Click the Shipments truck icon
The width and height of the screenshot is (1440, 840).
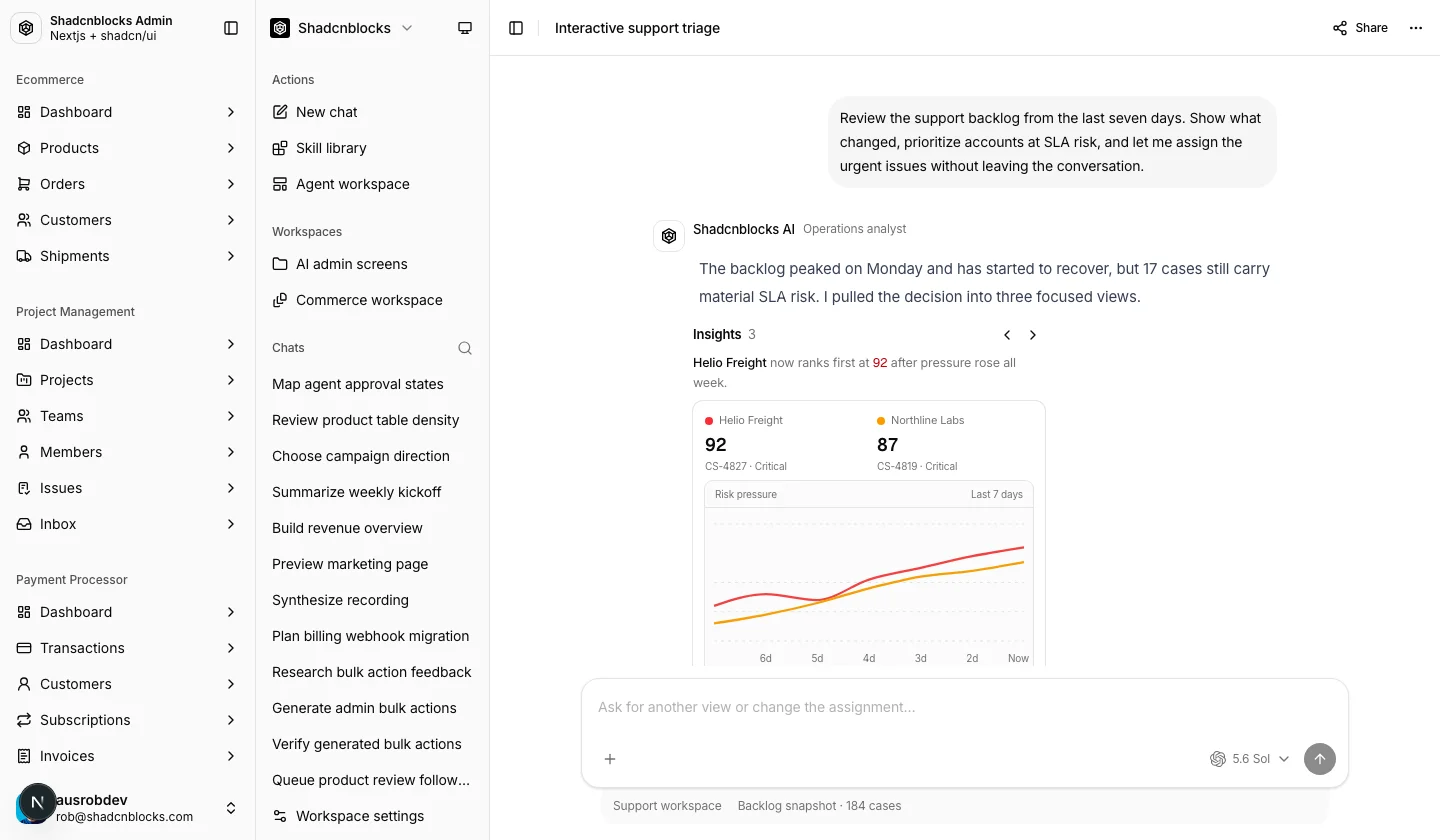coord(24,256)
